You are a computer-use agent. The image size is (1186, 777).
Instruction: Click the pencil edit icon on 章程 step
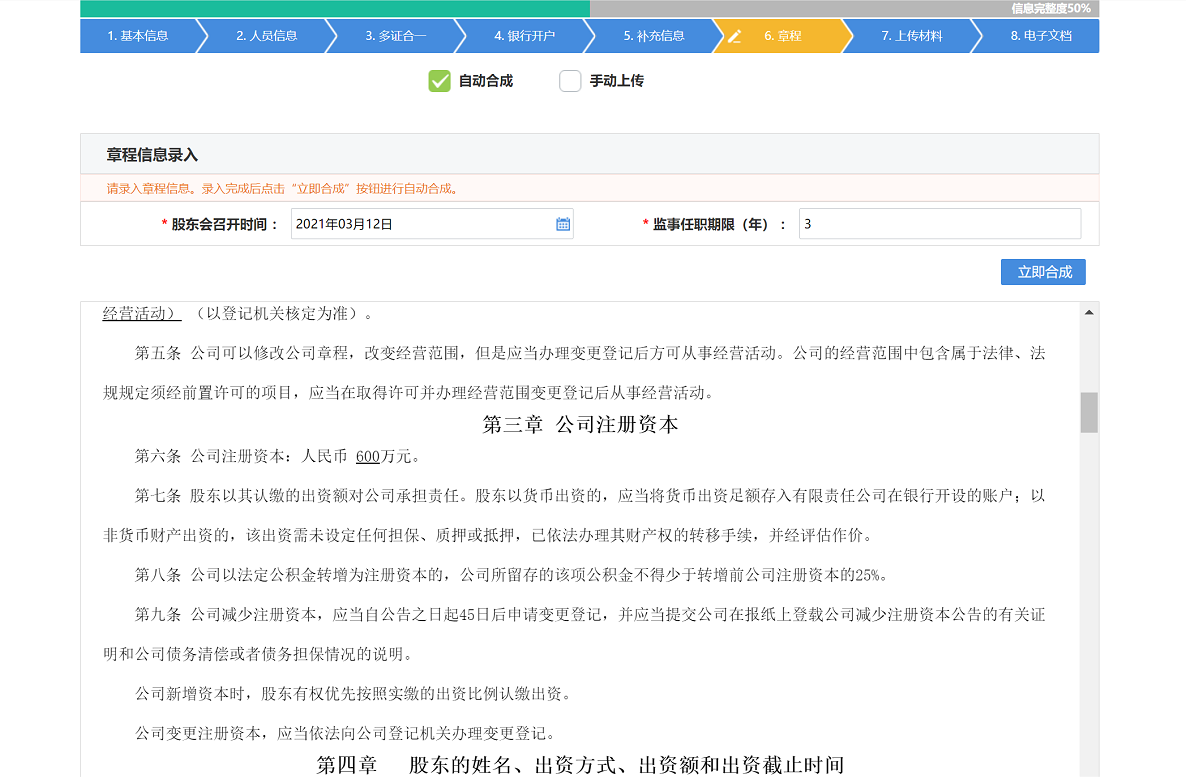pos(734,36)
